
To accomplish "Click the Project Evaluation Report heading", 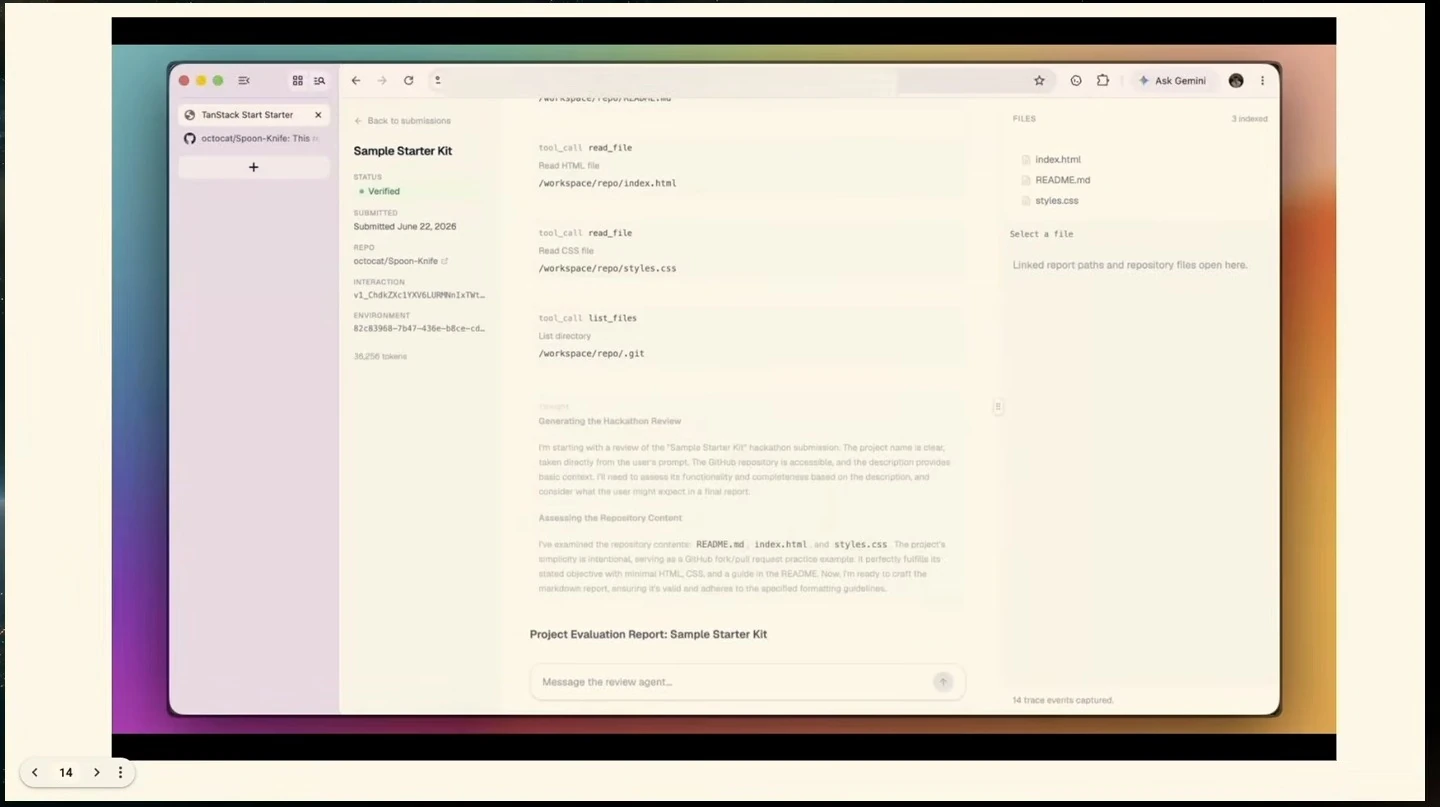I will [648, 635].
